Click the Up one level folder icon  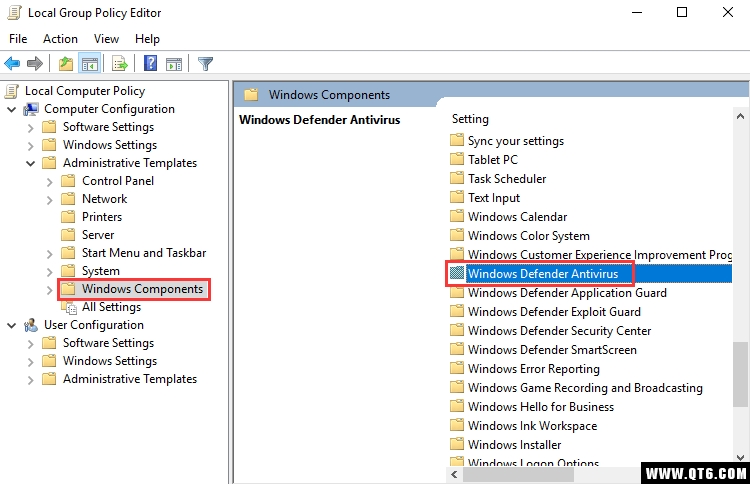tap(66, 63)
